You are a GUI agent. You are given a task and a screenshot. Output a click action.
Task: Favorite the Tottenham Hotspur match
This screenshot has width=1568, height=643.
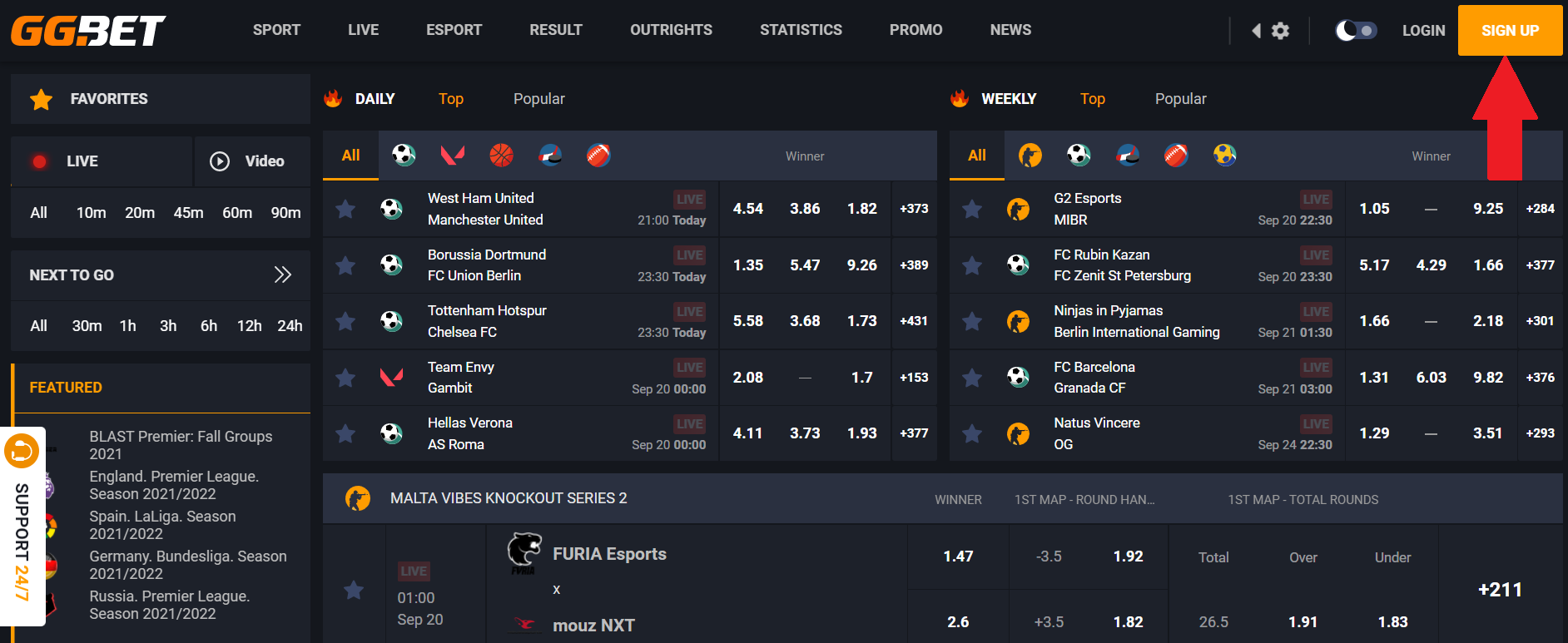(345, 321)
